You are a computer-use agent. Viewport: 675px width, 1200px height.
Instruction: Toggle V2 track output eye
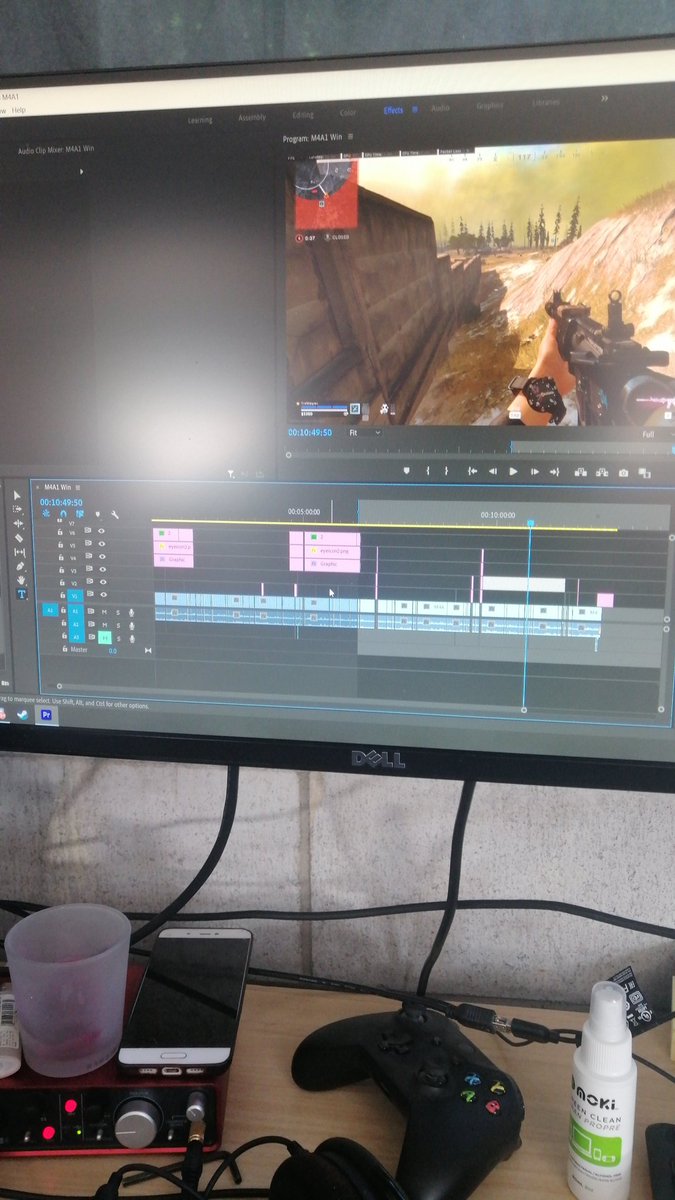pos(103,582)
